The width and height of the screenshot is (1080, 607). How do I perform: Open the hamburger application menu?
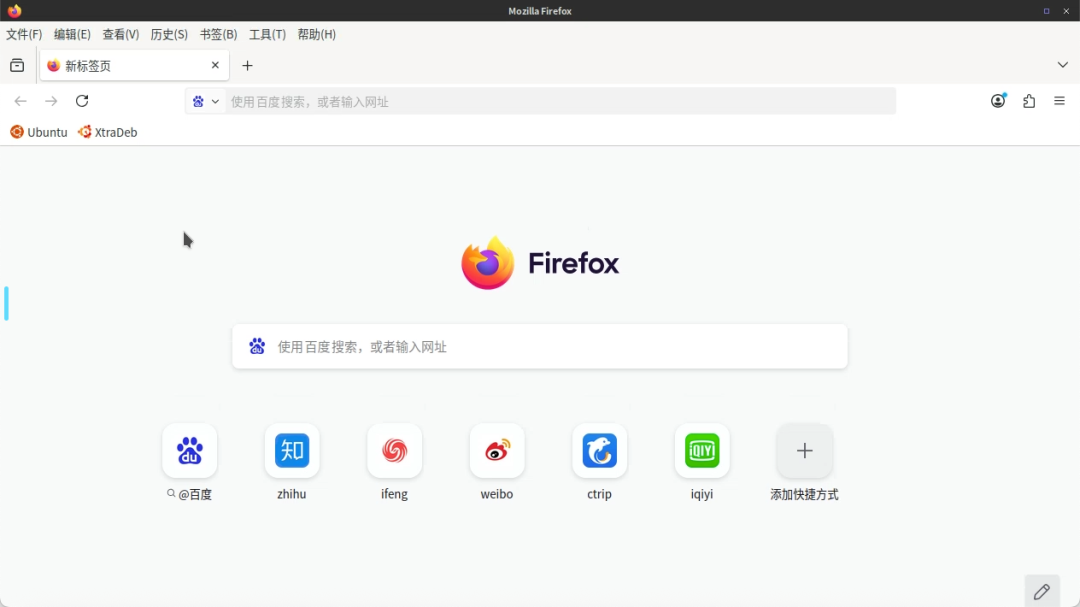[x=1059, y=101]
